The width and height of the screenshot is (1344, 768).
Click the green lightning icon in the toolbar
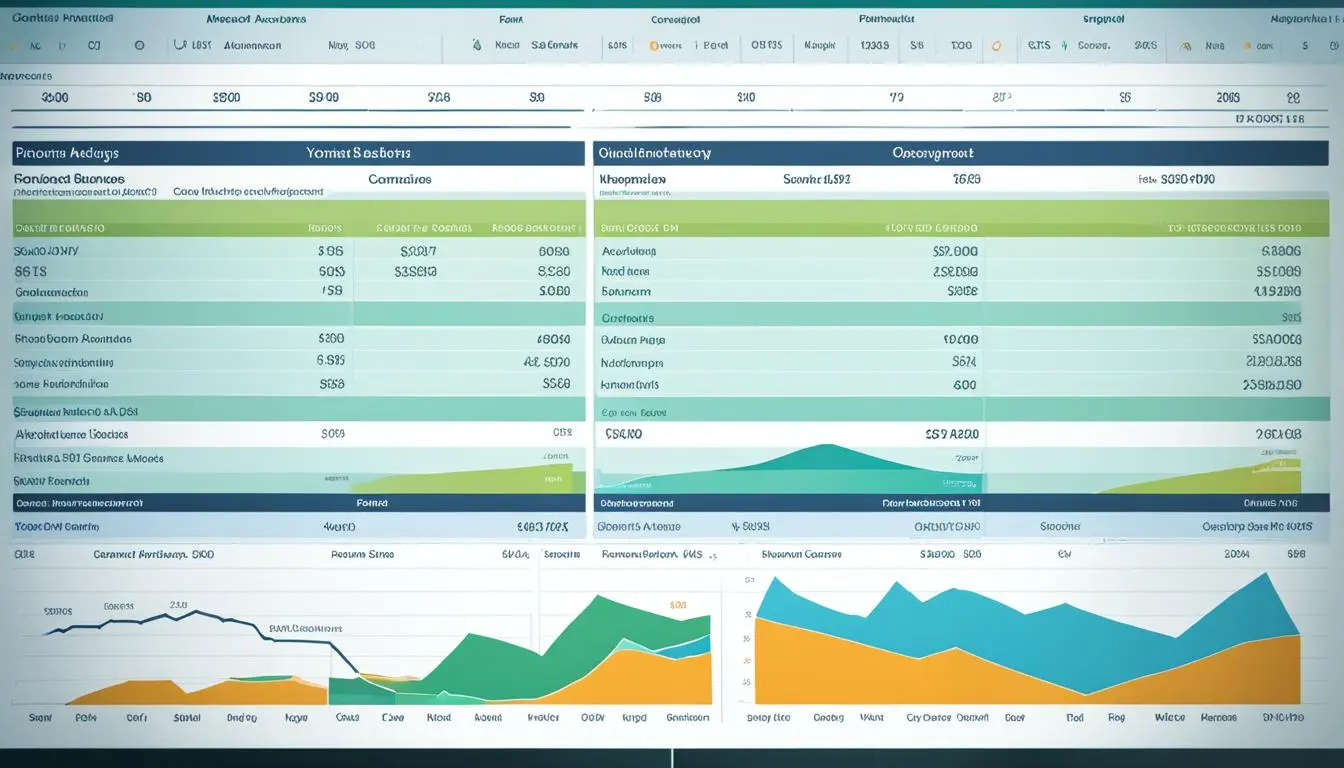coord(1064,45)
